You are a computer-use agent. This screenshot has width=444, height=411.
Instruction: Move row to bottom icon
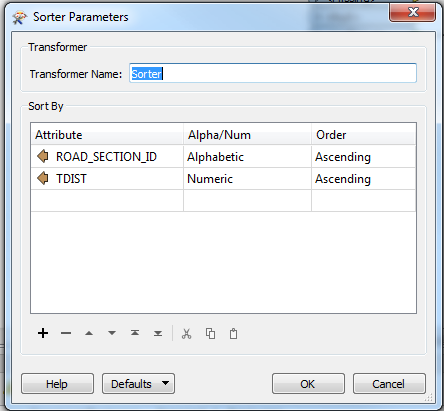pyautogui.click(x=158, y=333)
